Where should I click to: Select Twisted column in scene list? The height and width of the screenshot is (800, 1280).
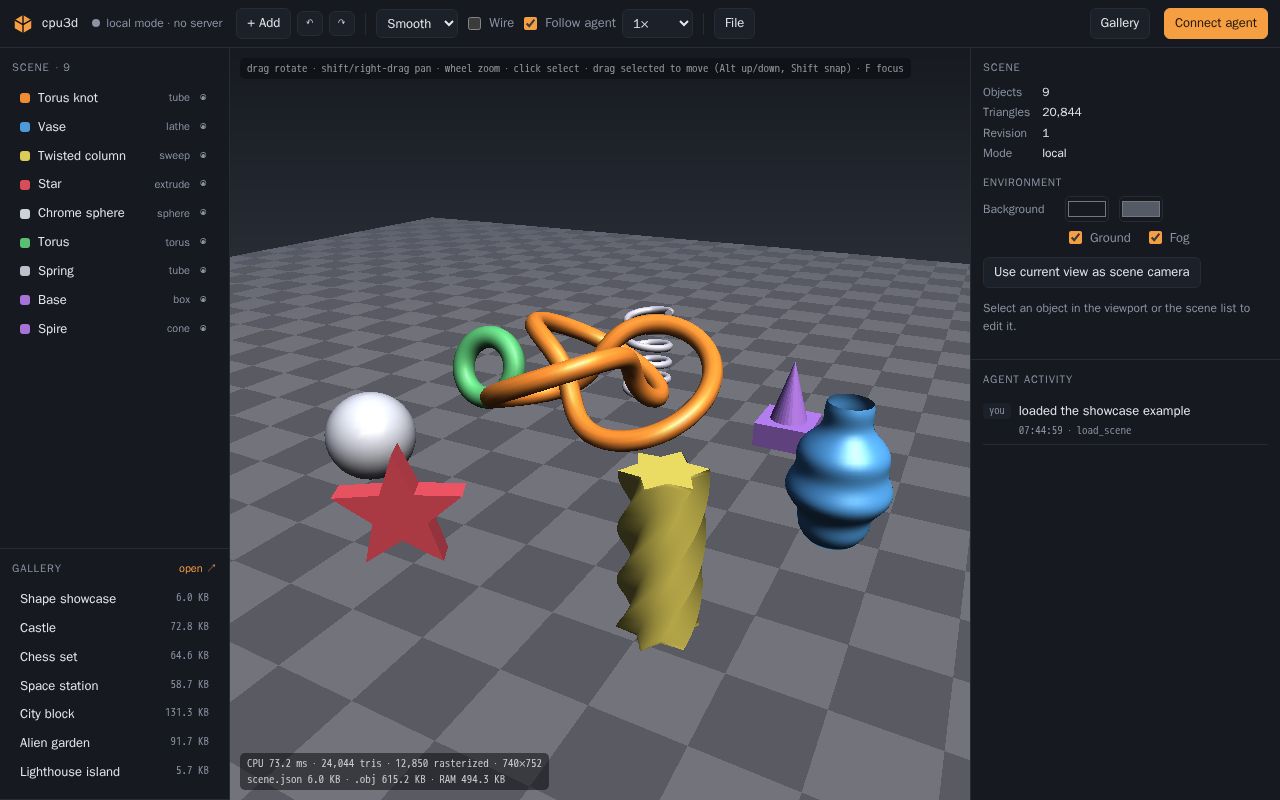click(114, 156)
